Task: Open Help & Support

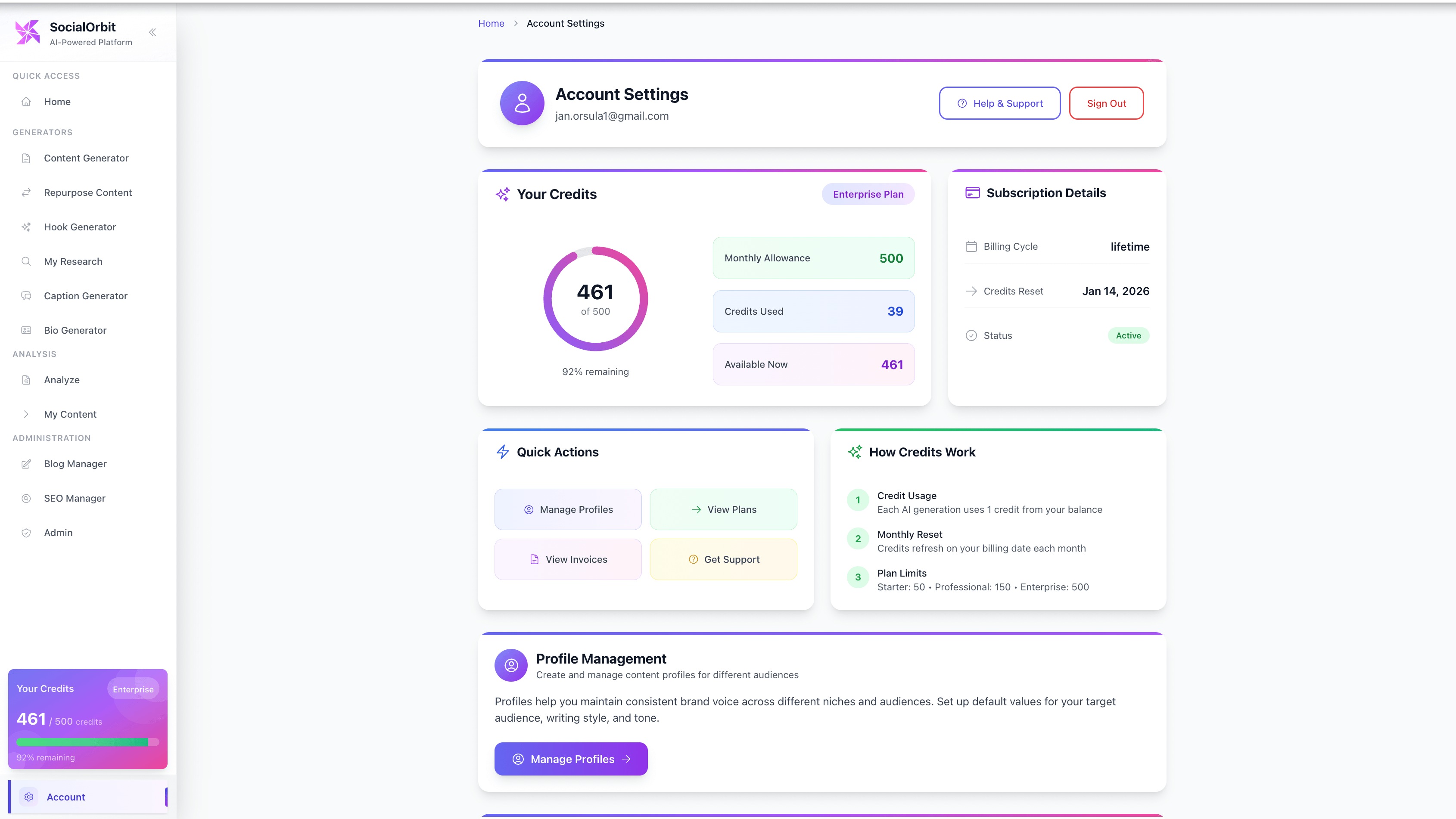Action: (999, 103)
